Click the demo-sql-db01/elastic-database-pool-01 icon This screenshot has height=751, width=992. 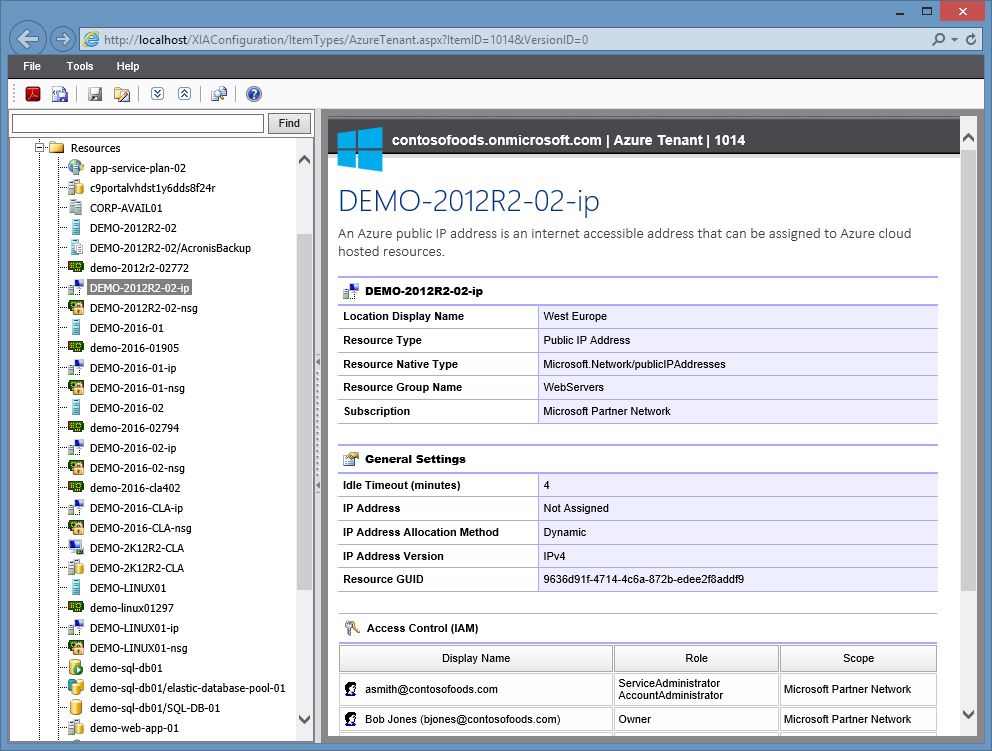point(76,687)
